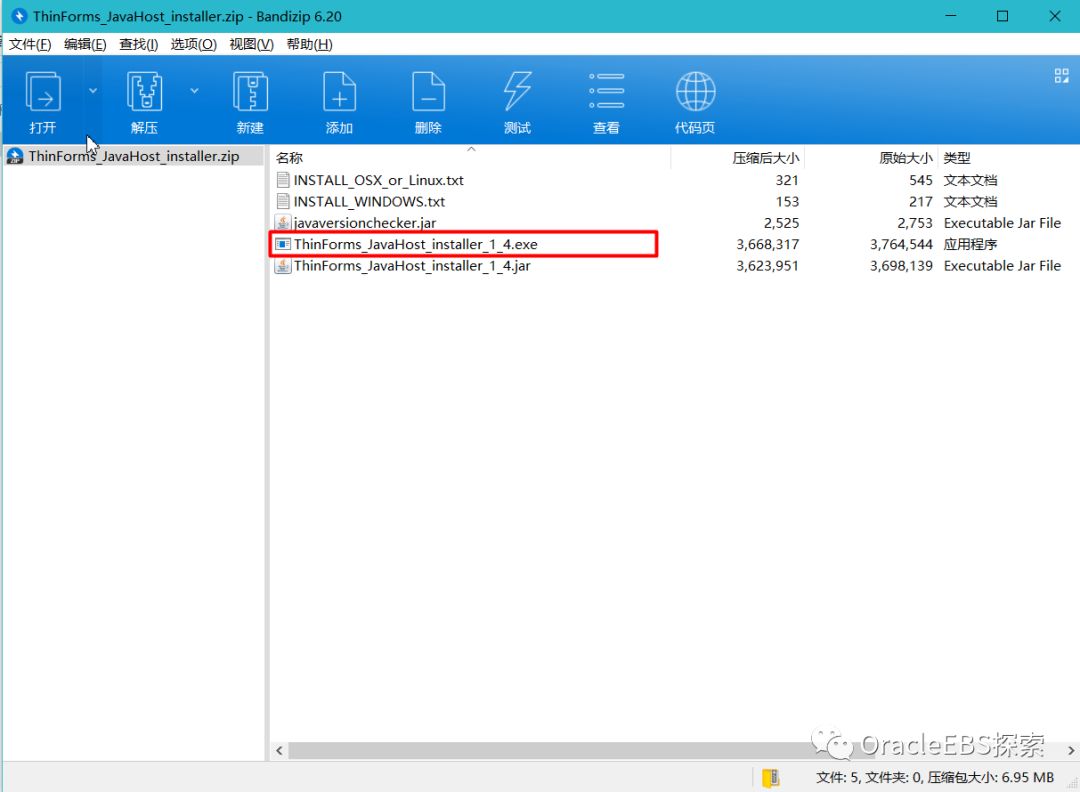Click the status bar file count text
This screenshot has width=1080, height=792.
pos(935,778)
